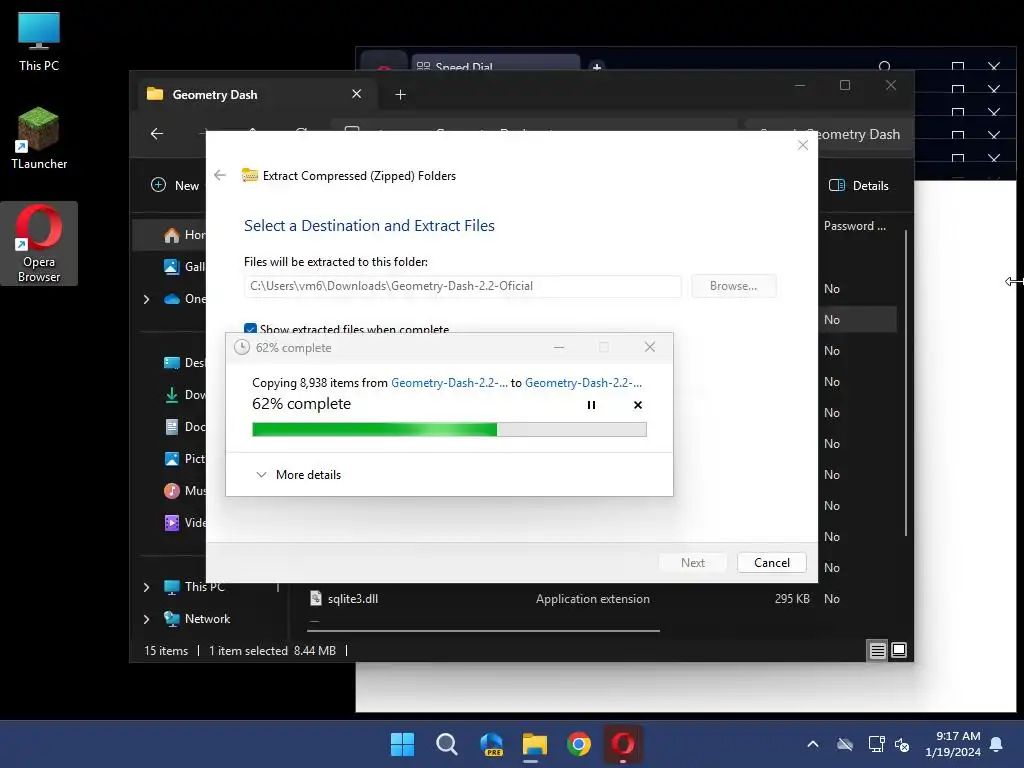Switch to Opera in the taskbar

622,744
